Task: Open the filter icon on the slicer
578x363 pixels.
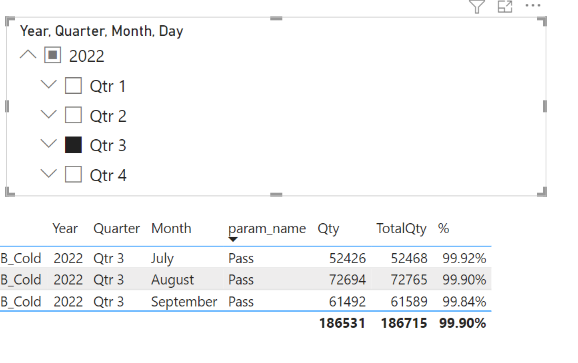Action: click(477, 6)
